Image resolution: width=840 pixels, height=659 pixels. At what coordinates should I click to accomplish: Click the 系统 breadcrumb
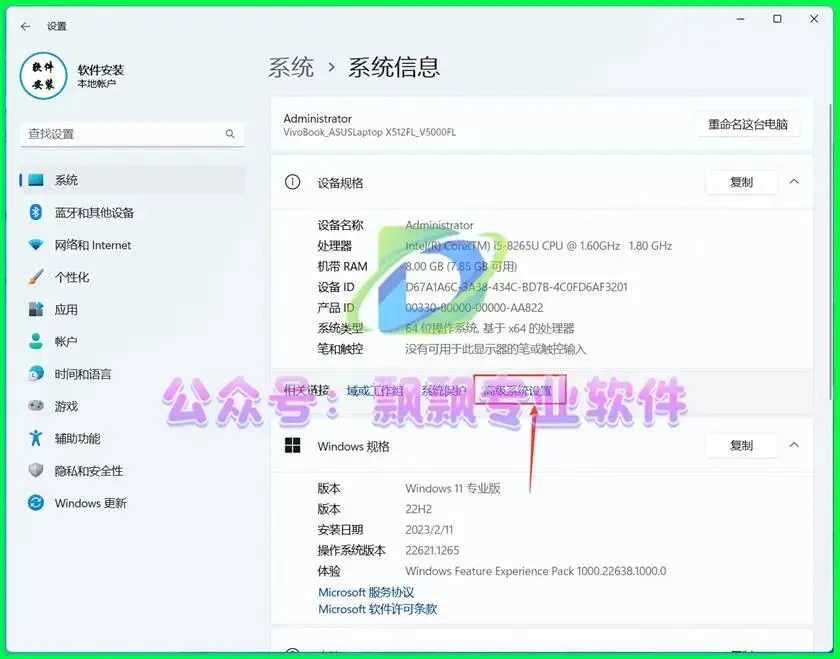[x=291, y=68]
